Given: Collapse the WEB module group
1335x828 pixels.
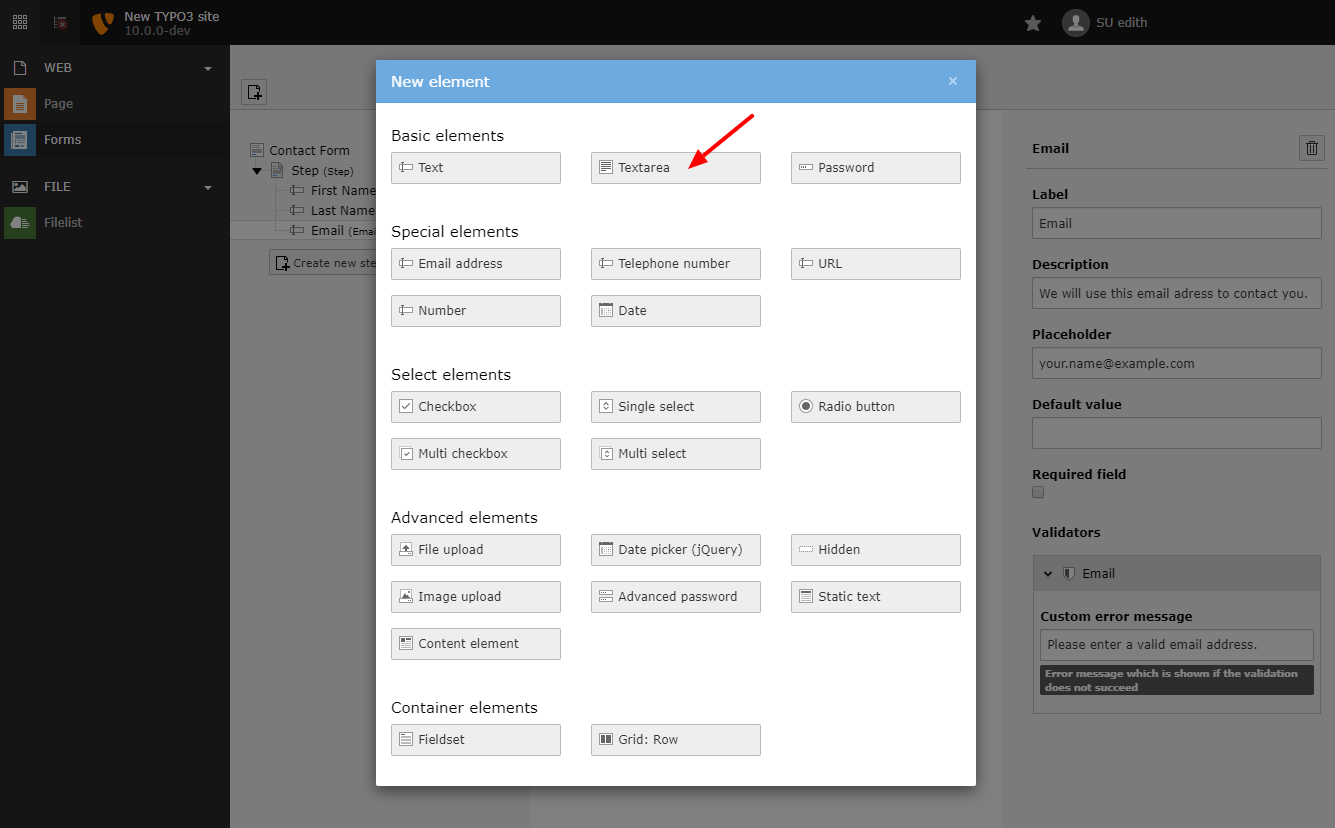Looking at the screenshot, I should (208, 69).
